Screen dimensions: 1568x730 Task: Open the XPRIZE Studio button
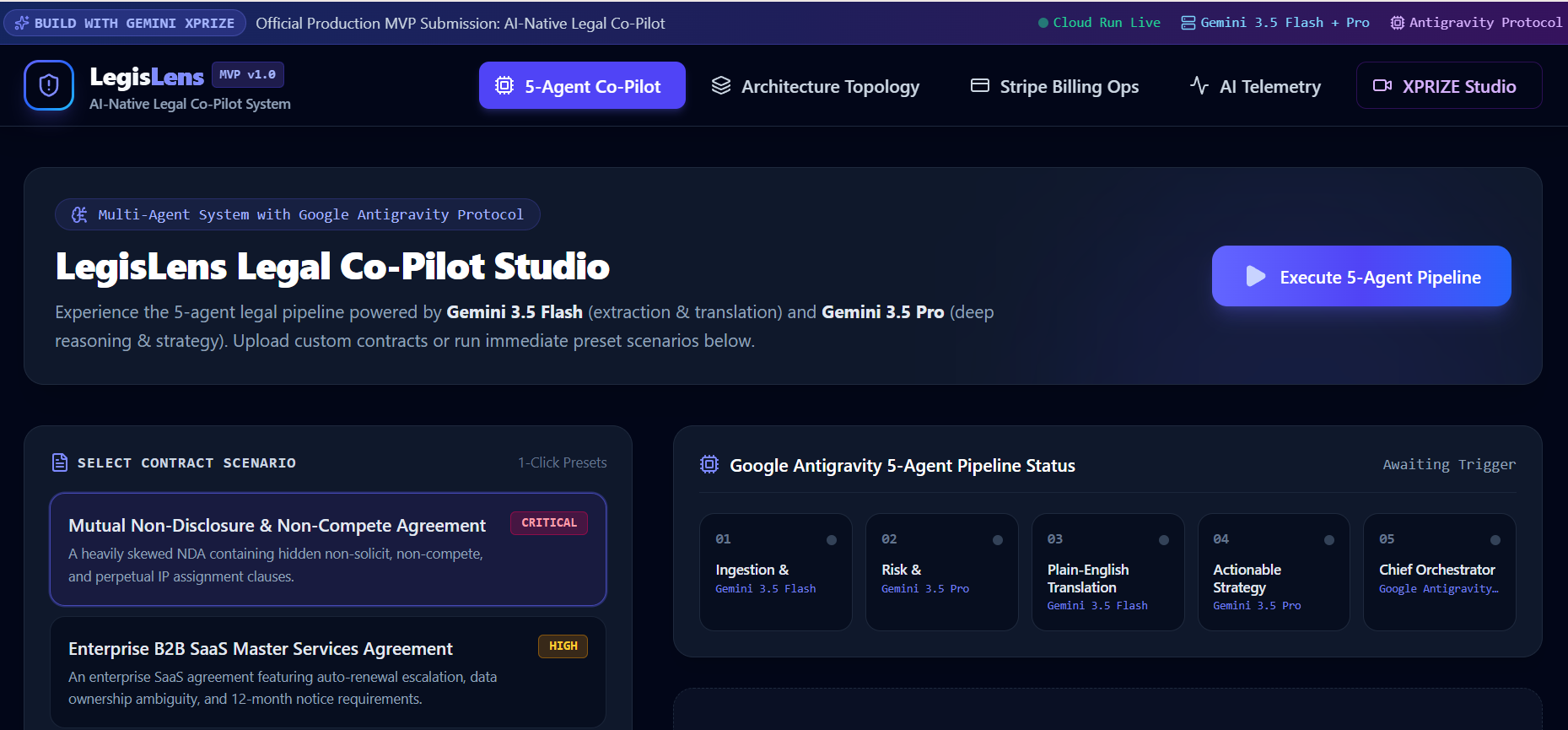pos(1449,85)
